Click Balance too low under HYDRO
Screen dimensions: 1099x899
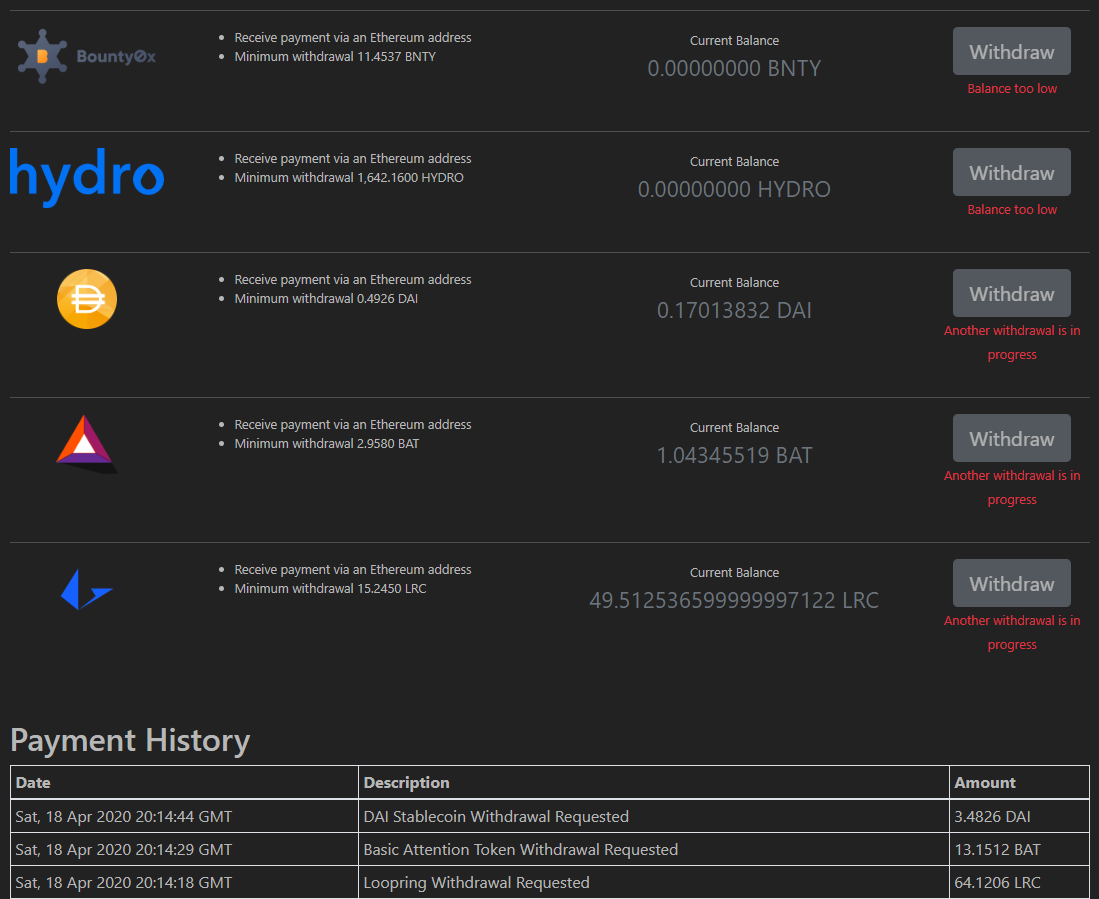coord(1011,210)
